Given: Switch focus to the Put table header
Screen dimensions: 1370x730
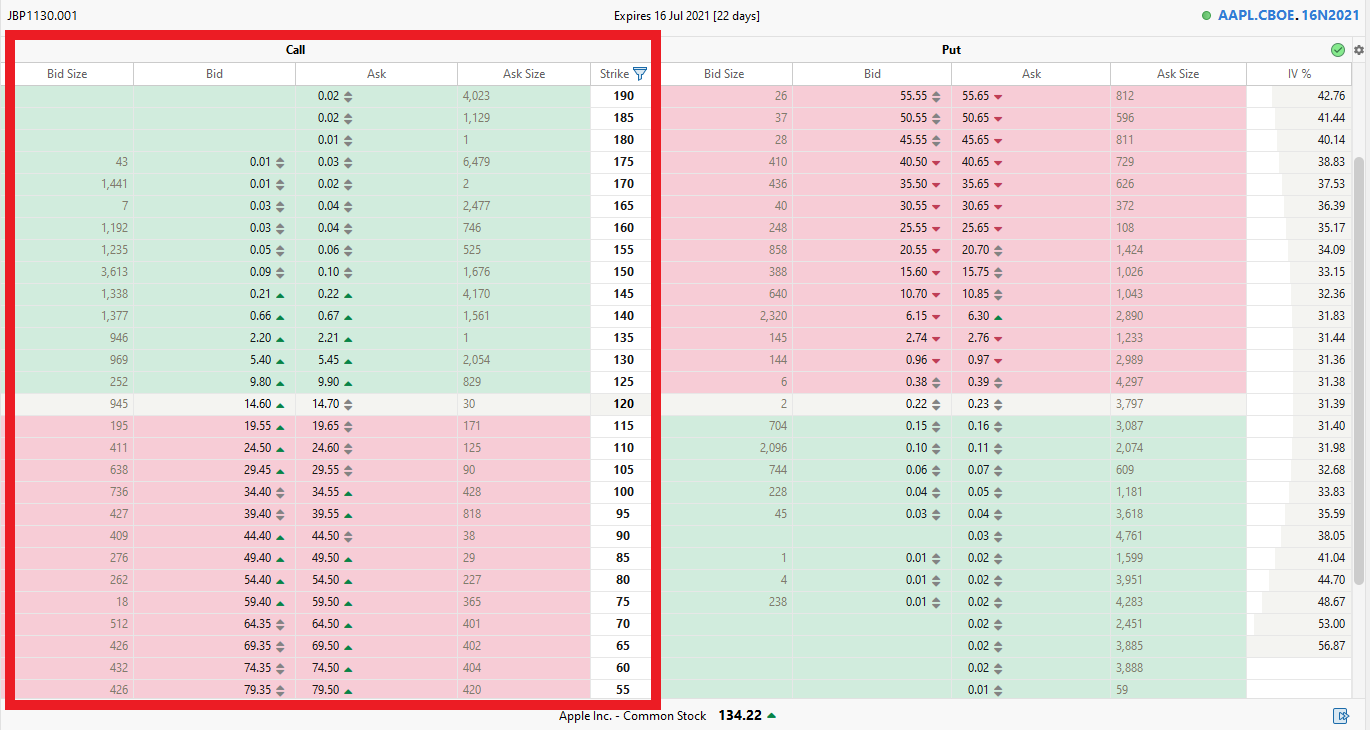Looking at the screenshot, I should coord(950,50).
